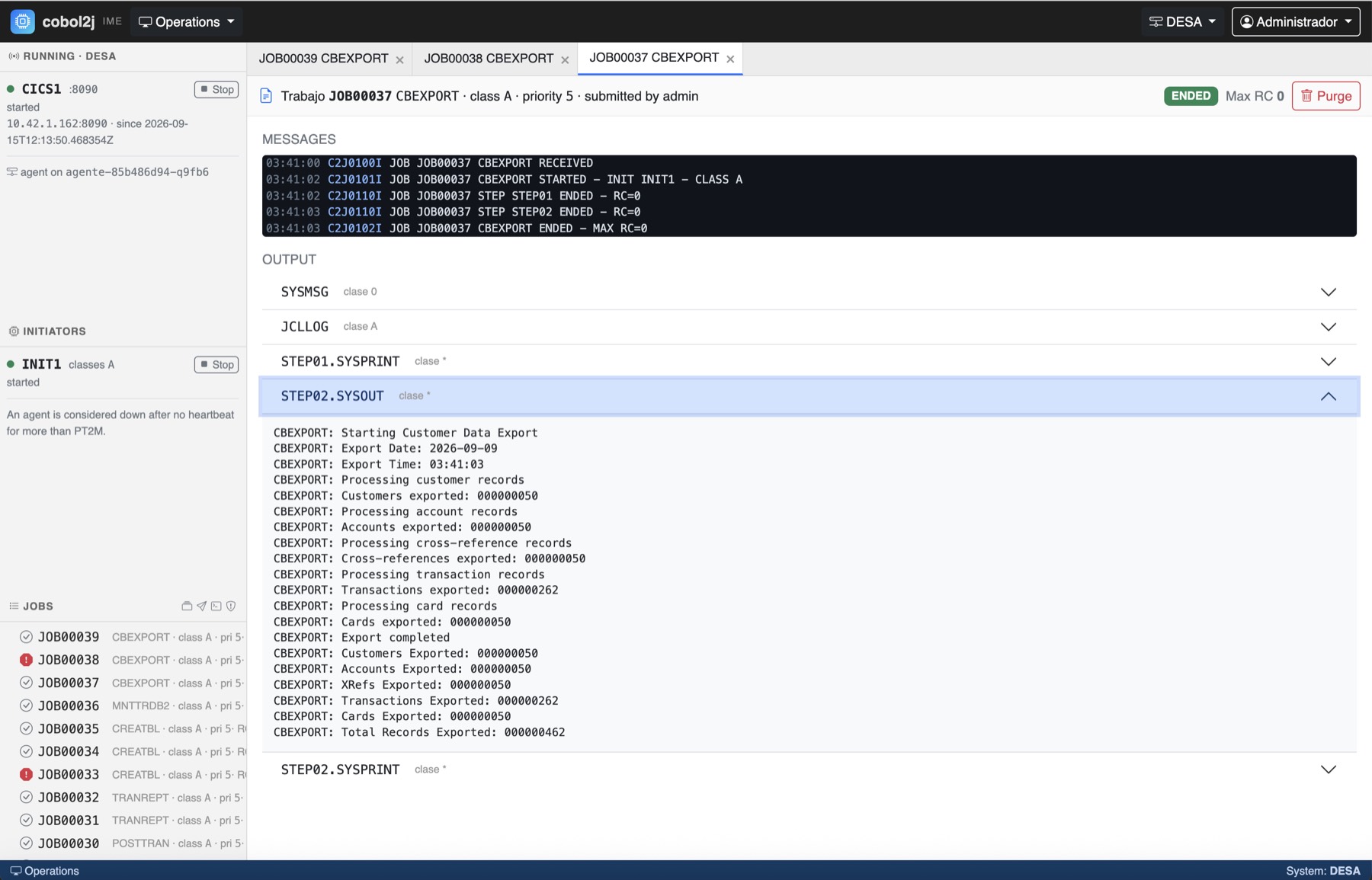Open the stack icon in JOBS header

(x=187, y=606)
